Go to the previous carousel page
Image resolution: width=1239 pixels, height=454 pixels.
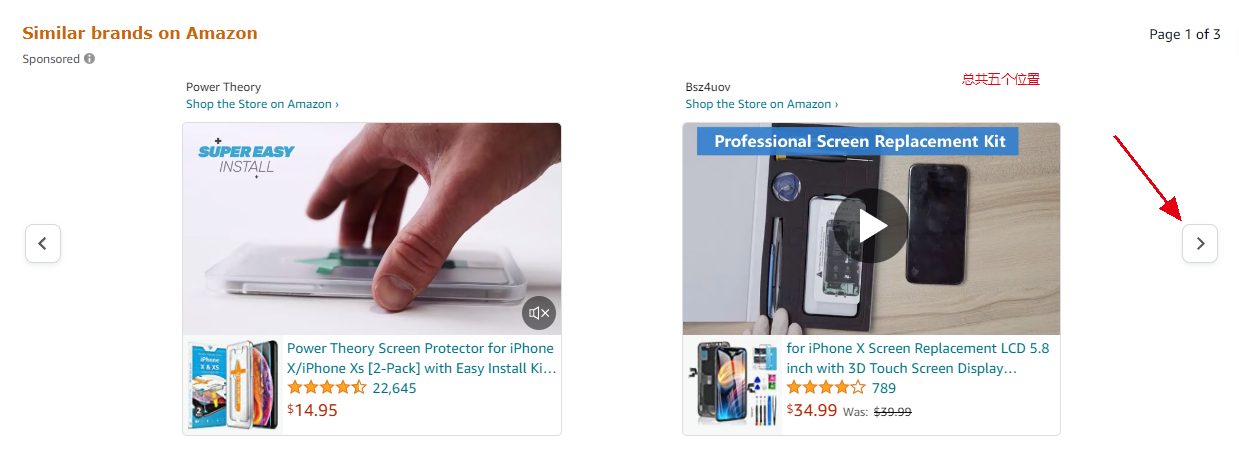click(43, 243)
